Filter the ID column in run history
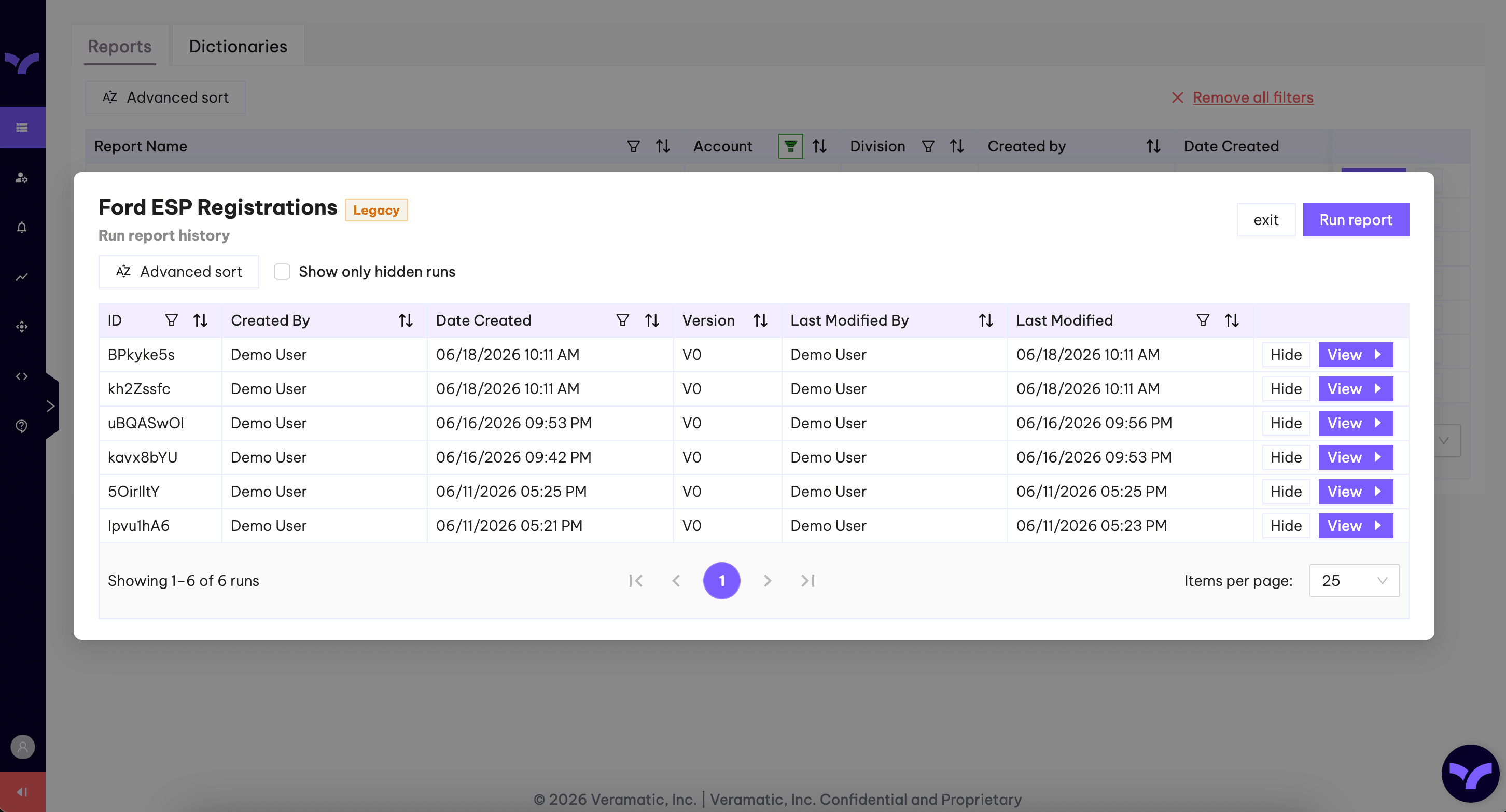This screenshot has width=1506, height=812. click(x=171, y=320)
